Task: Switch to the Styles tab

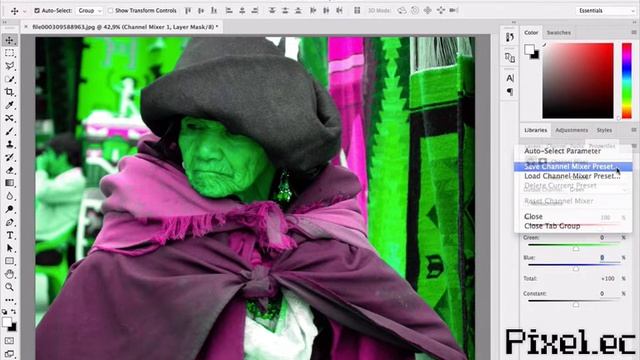Action: tap(604, 130)
